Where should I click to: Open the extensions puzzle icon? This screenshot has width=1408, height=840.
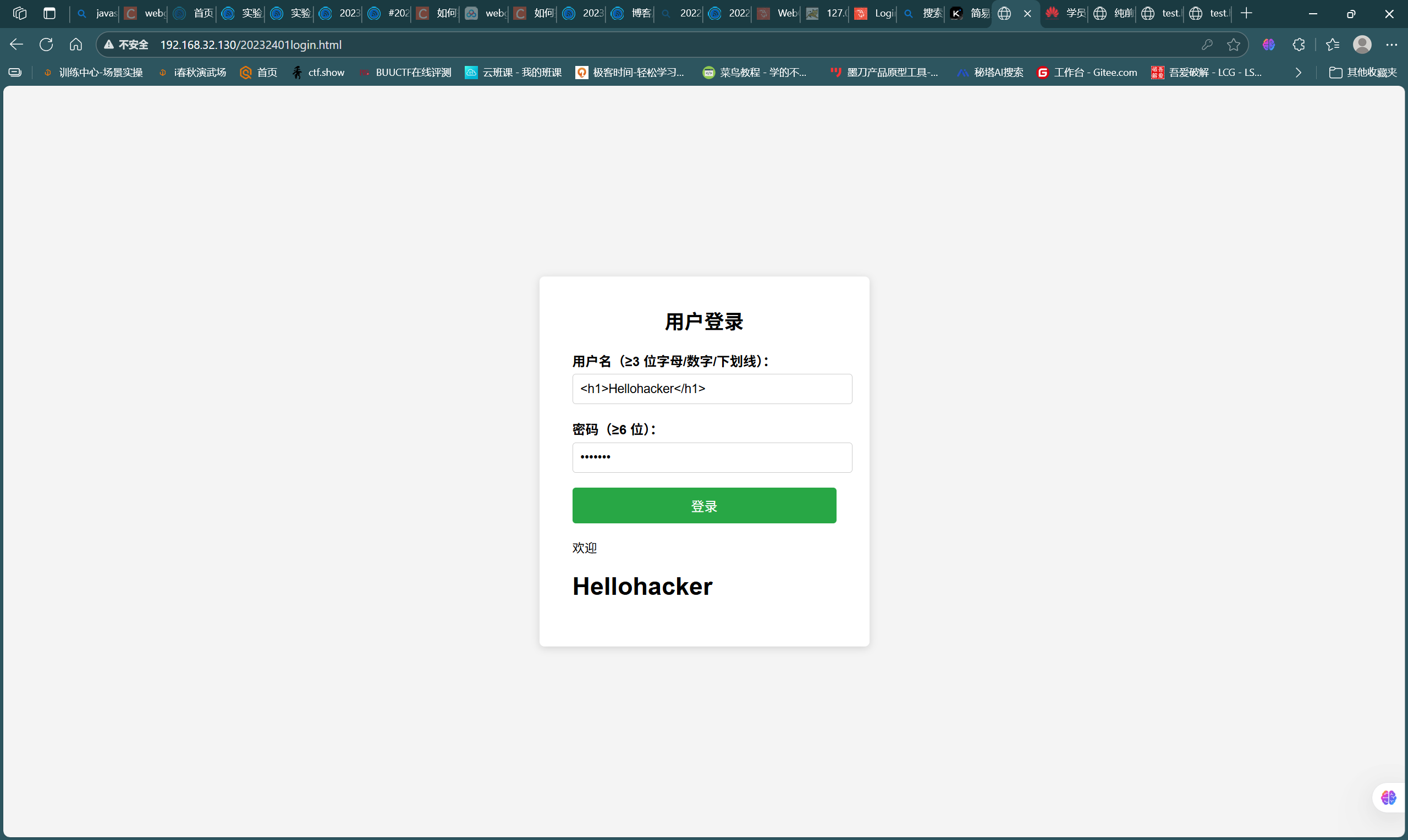[1299, 45]
